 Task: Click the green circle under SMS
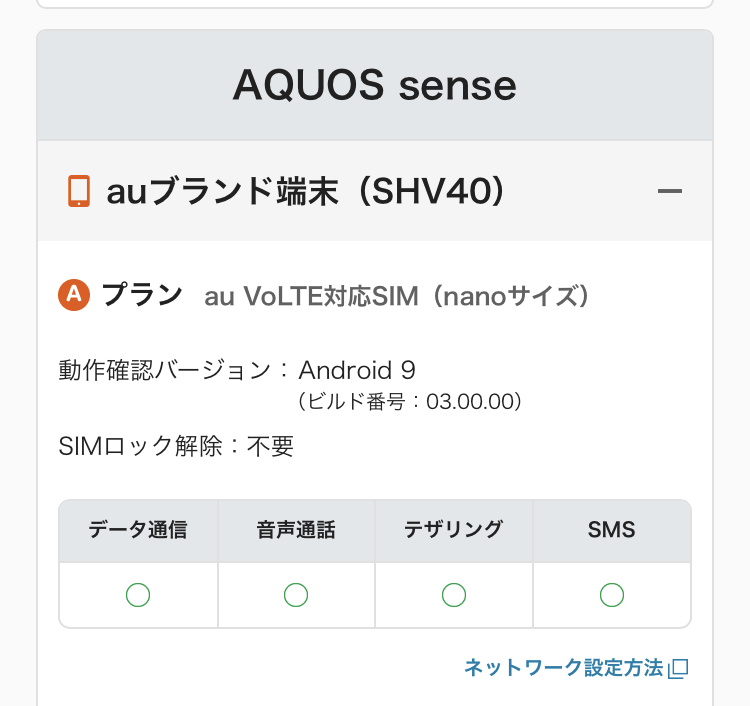(612, 595)
